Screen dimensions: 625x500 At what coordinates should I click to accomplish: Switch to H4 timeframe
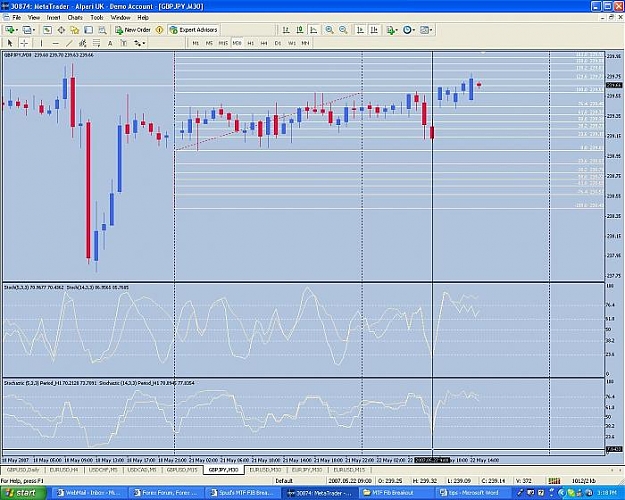(x=264, y=43)
